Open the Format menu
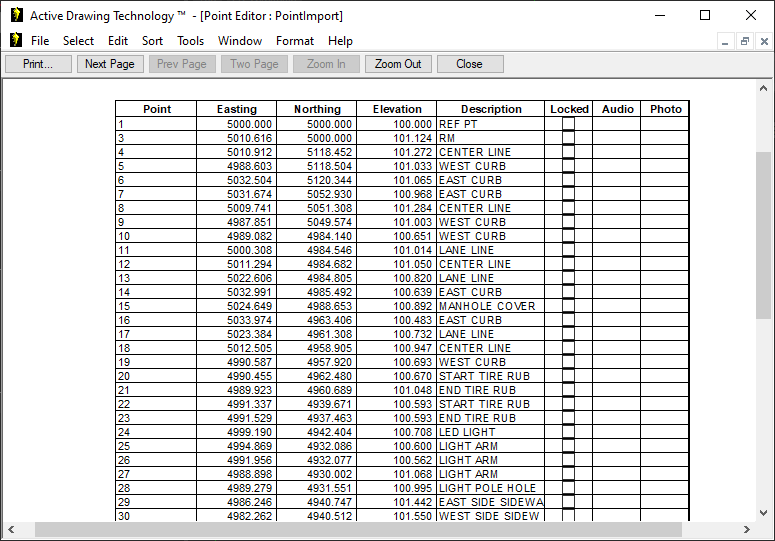 point(295,41)
